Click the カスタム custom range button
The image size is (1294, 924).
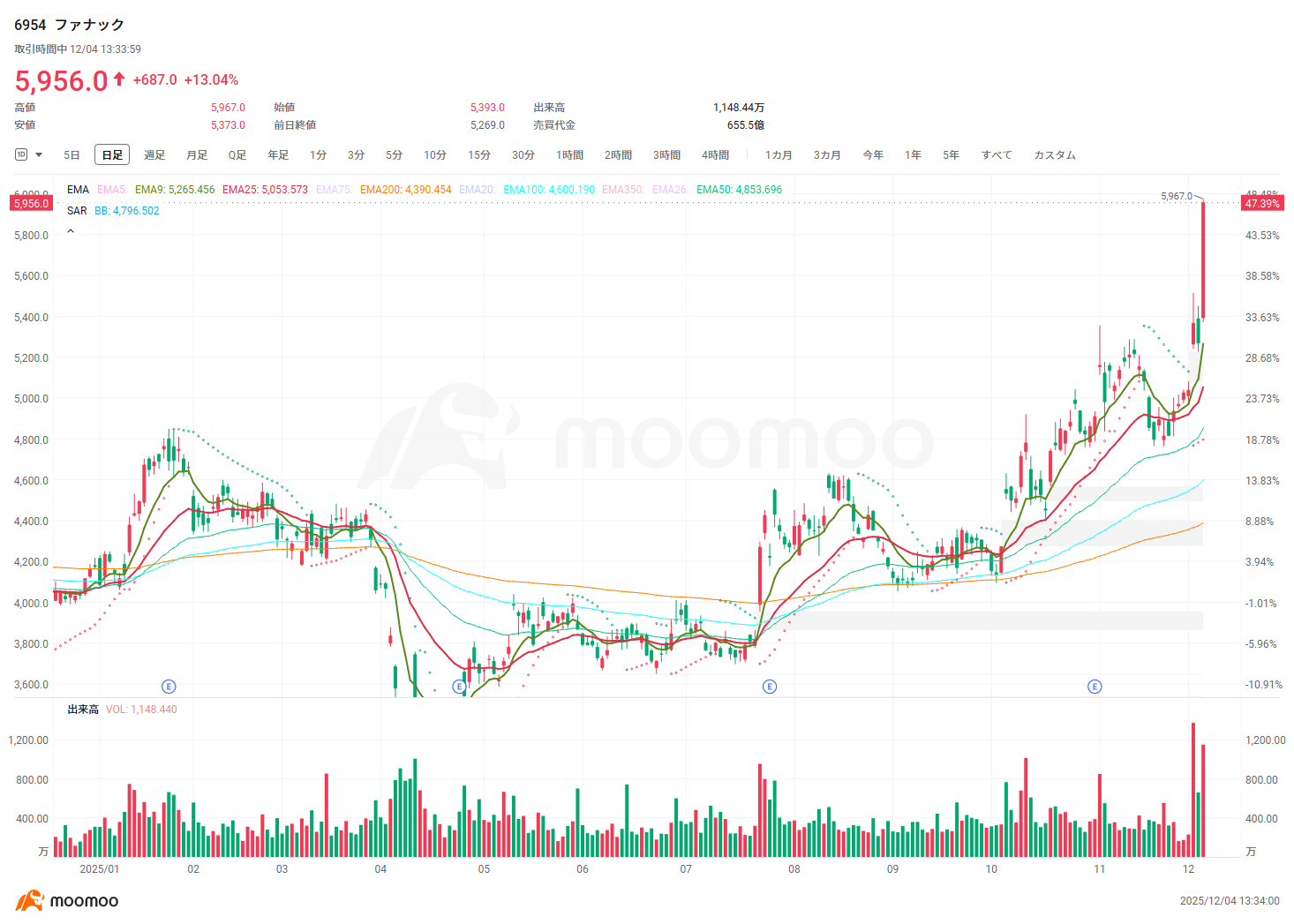pos(1055,155)
